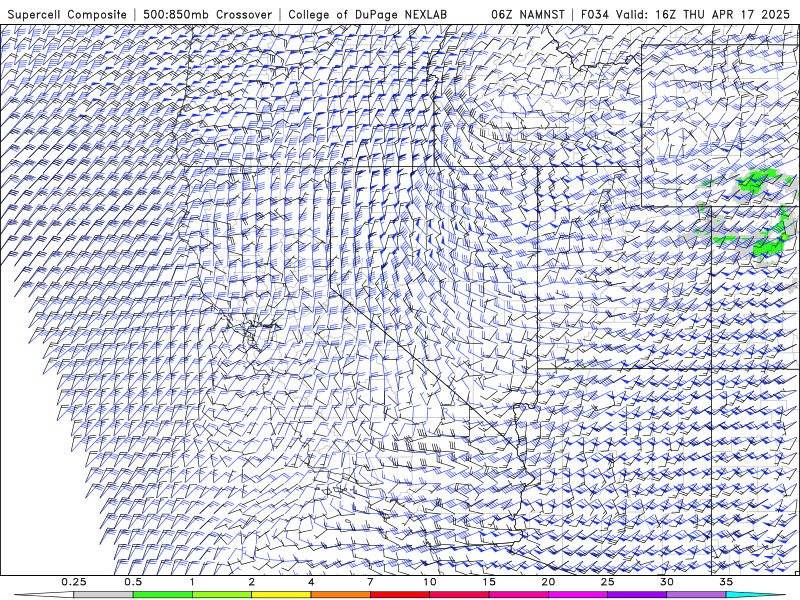Image resolution: width=800 pixels, height=600 pixels.
Task: Click the '500:850mb Crossover' header label
Action: pyautogui.click(x=208, y=14)
